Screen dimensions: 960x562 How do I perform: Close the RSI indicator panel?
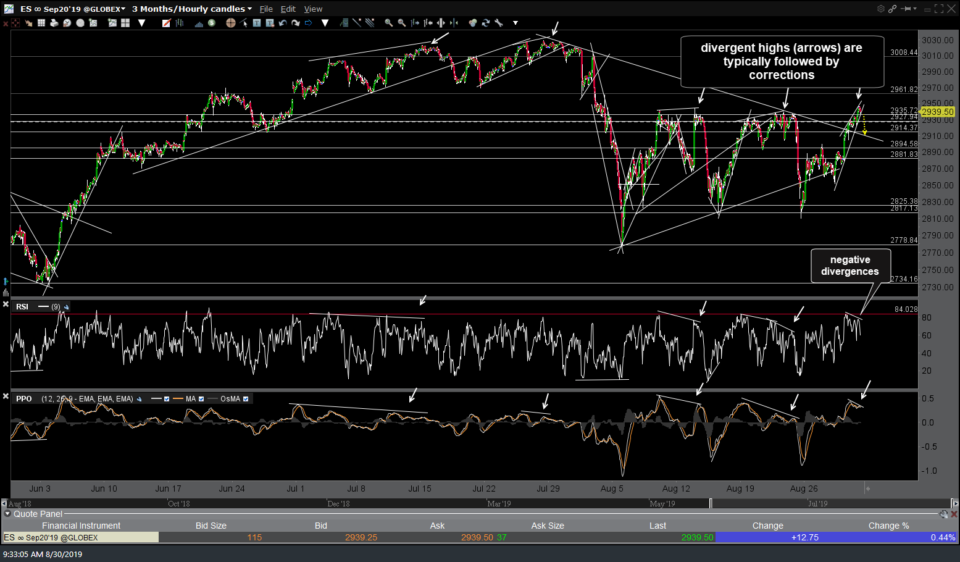tap(6, 305)
